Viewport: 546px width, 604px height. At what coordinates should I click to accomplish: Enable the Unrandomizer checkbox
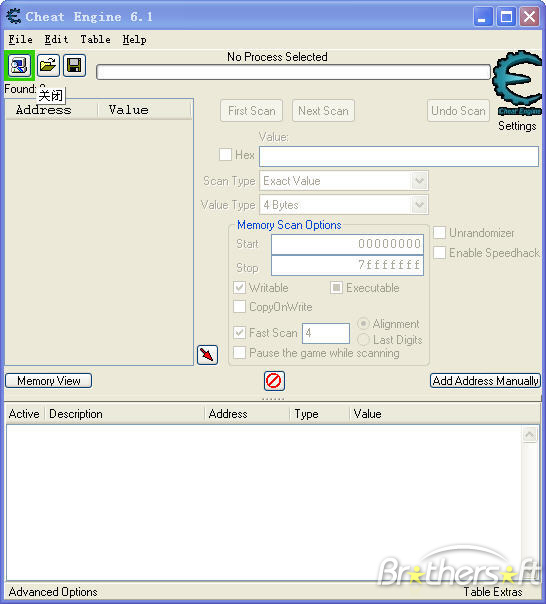(x=439, y=233)
